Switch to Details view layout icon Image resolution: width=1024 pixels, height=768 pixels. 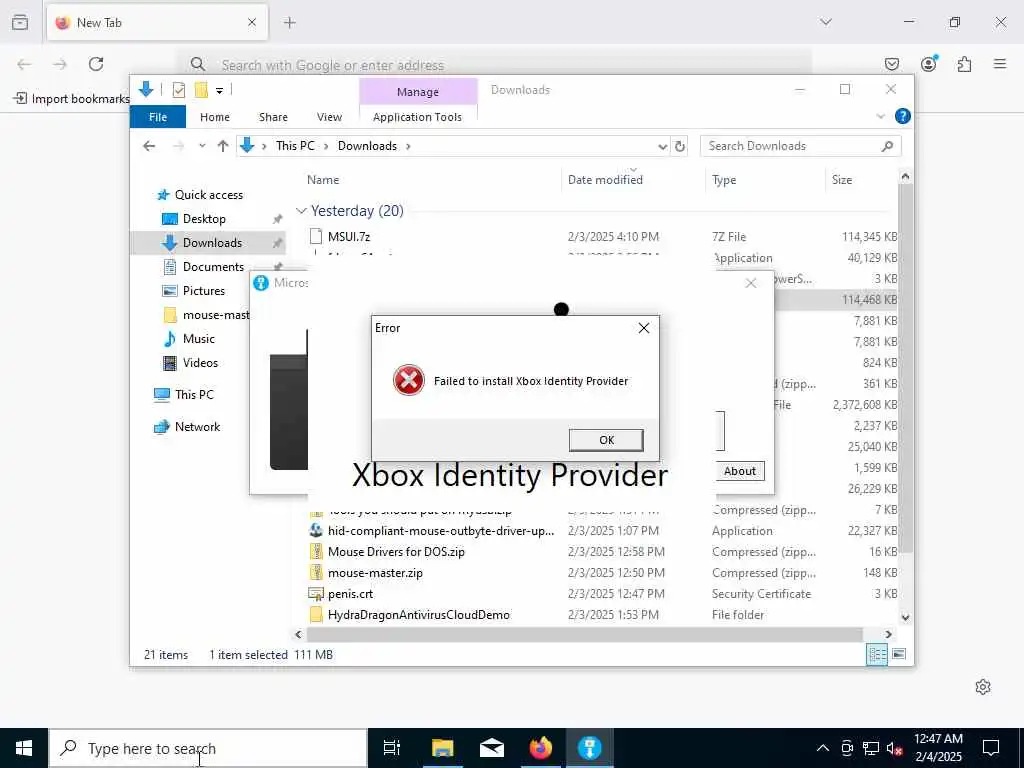[x=877, y=654]
